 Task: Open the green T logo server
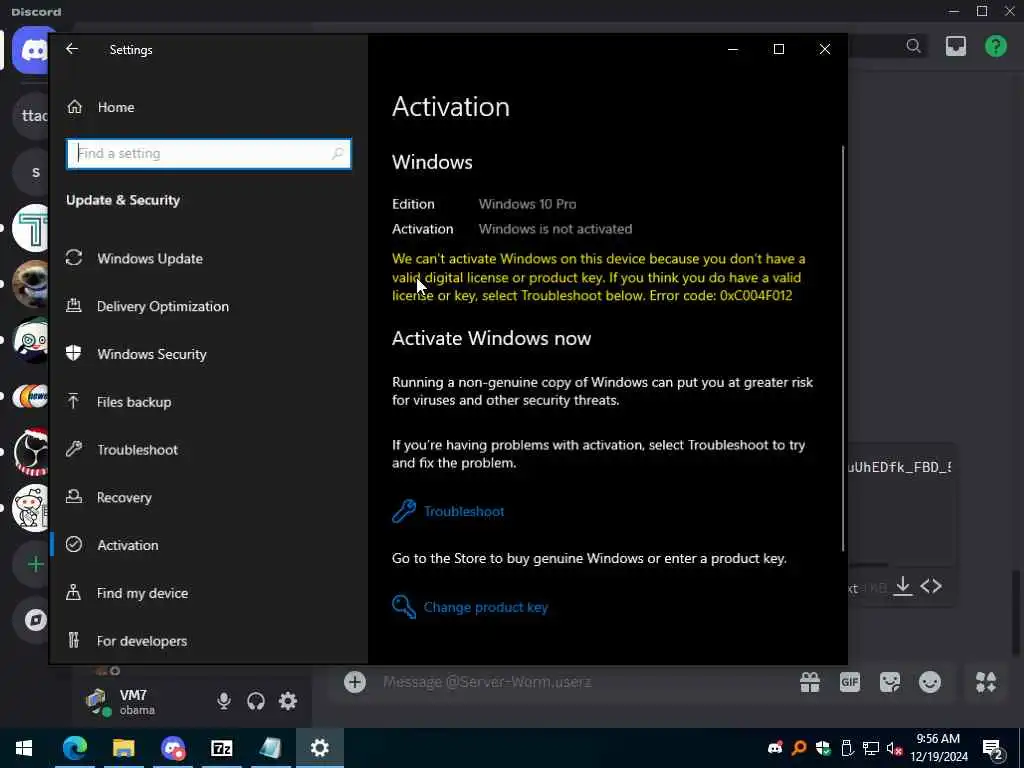click(31, 228)
